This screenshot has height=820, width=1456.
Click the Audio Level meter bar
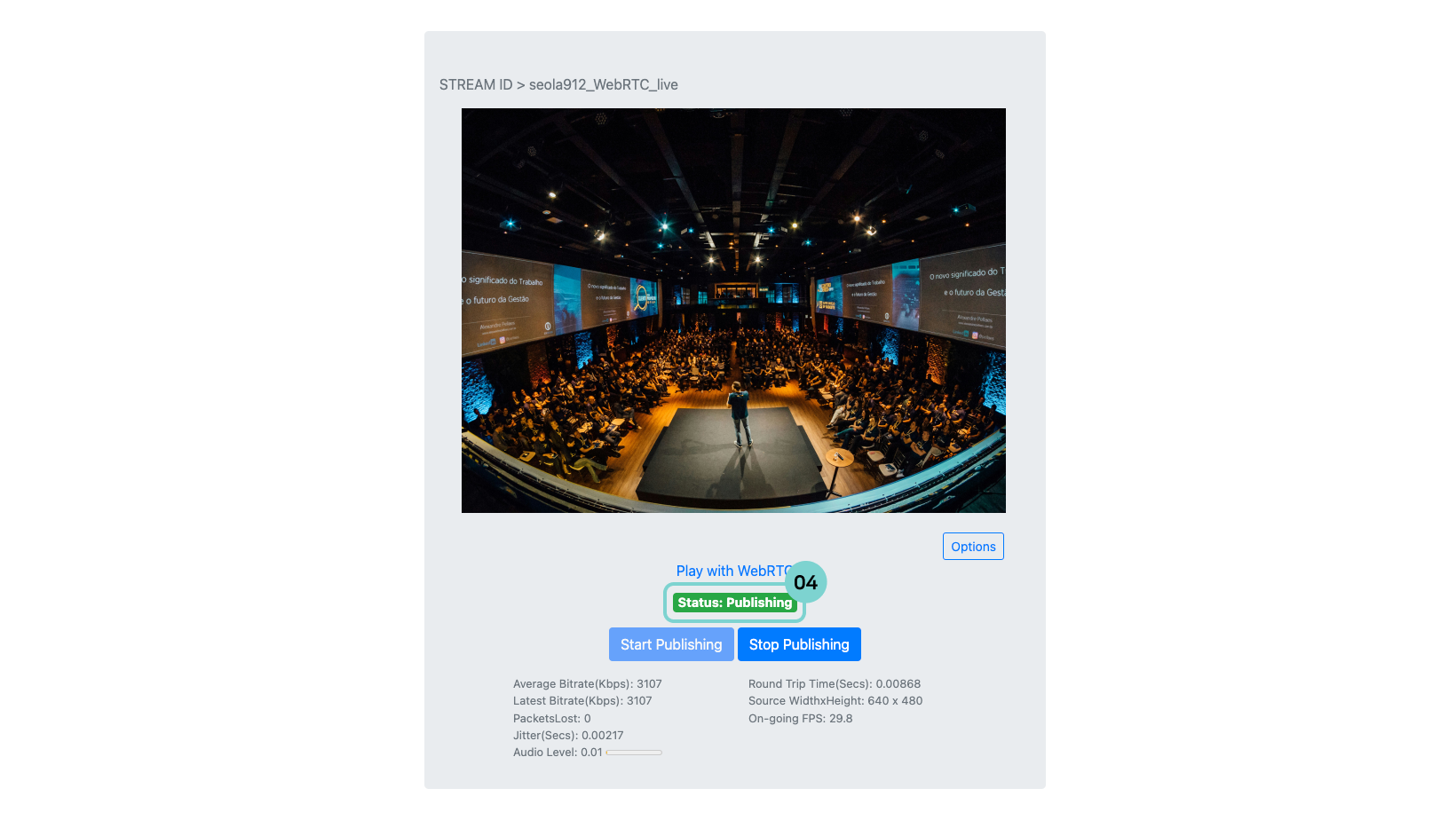634,753
